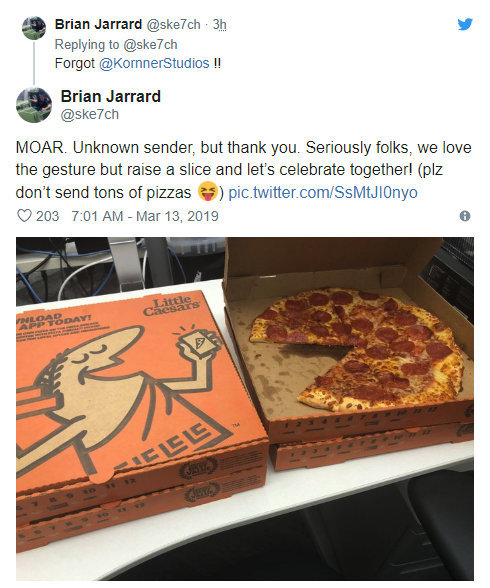Screen dimensions: 490x588
Task: Click the Replying to @ske7ch text
Action: (x=116, y=44)
